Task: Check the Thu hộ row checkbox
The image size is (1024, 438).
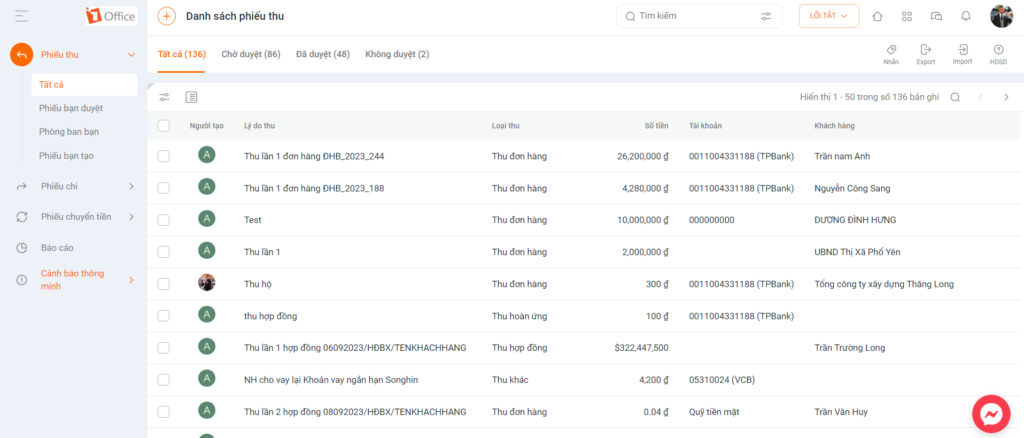Action: tap(163, 284)
